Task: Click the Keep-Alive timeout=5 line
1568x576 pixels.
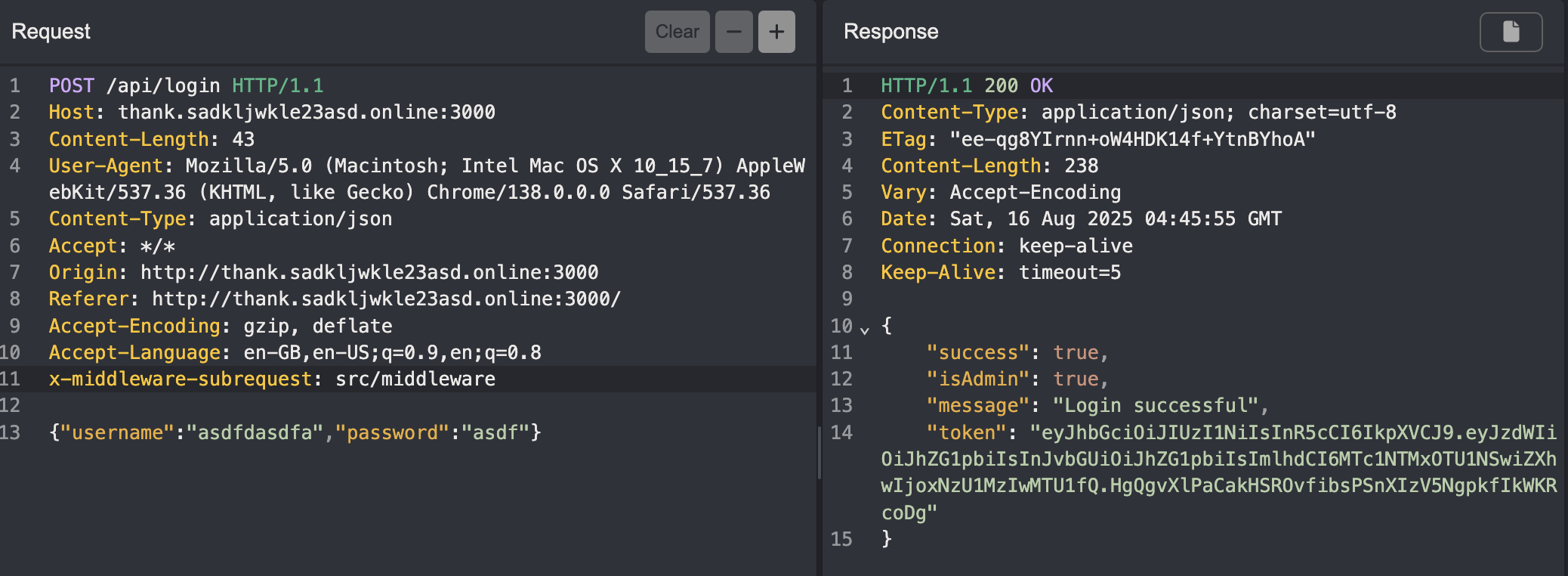Action: click(1002, 272)
